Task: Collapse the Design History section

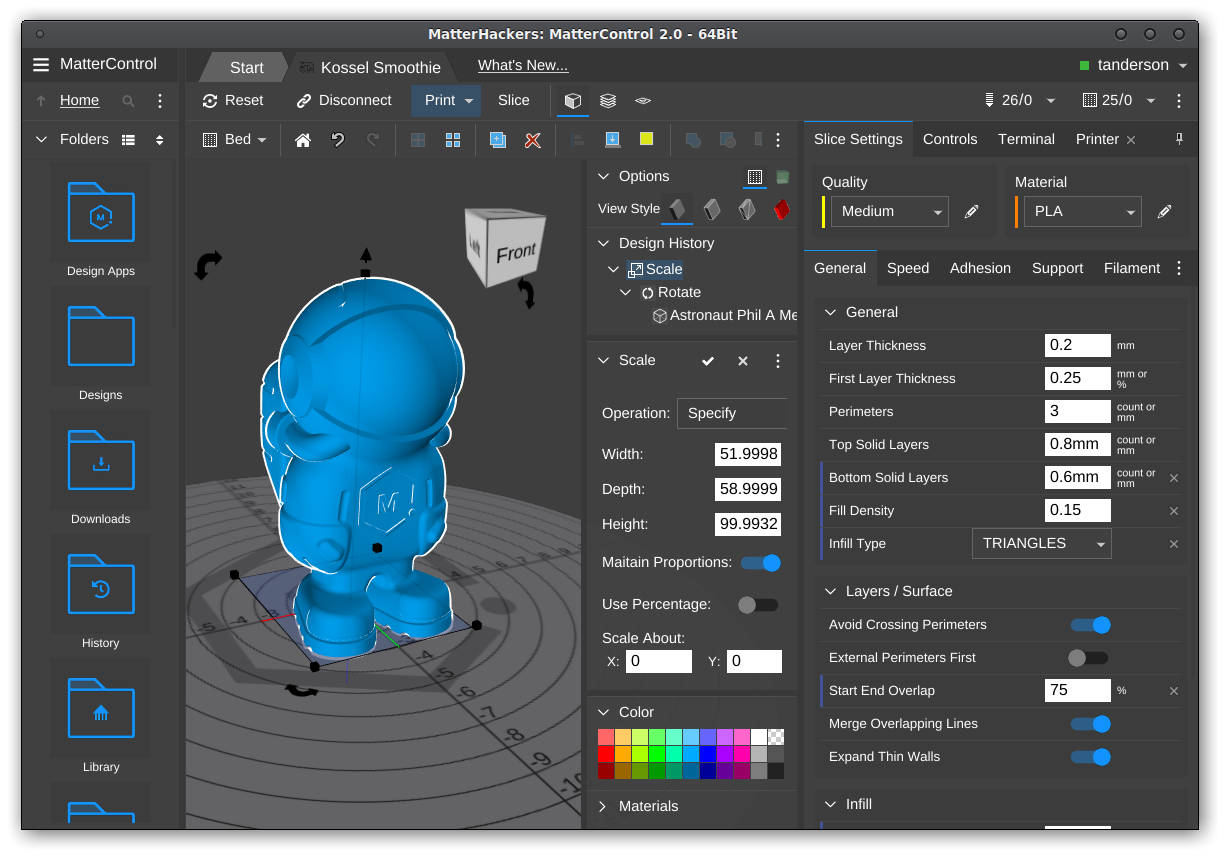Action: pyautogui.click(x=603, y=243)
